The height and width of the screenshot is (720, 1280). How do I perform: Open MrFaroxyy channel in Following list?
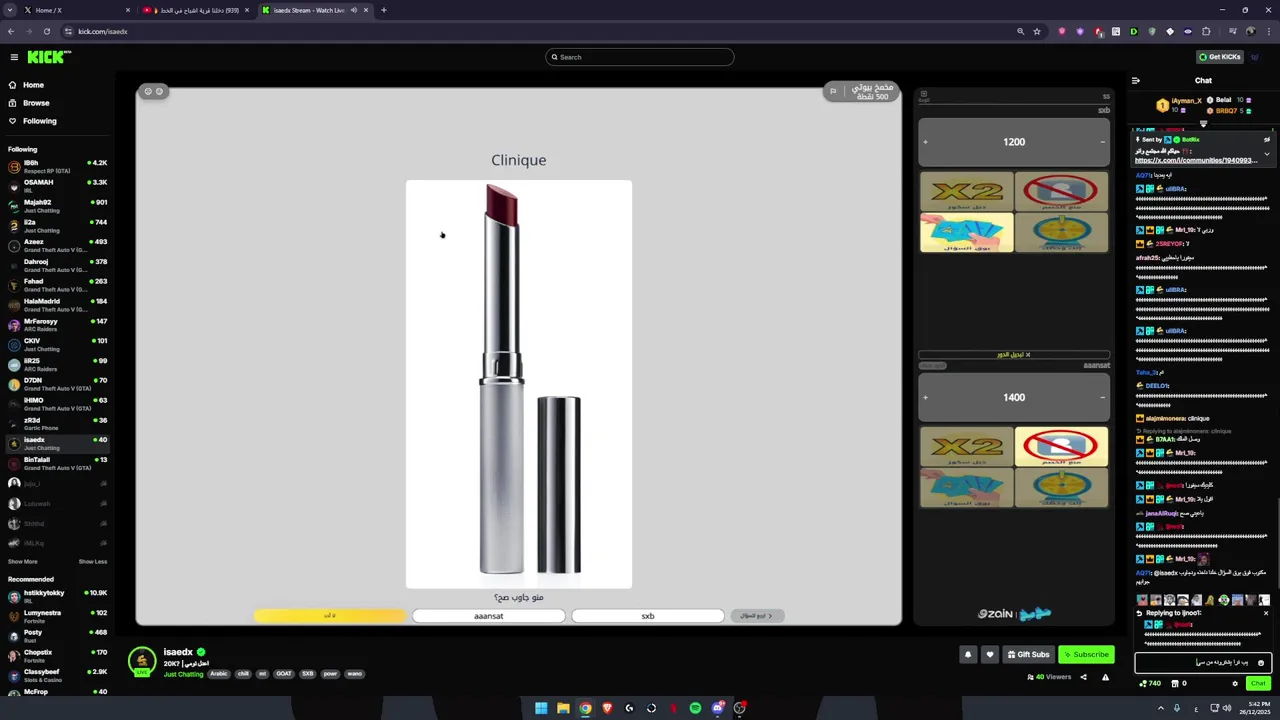pos(58,325)
